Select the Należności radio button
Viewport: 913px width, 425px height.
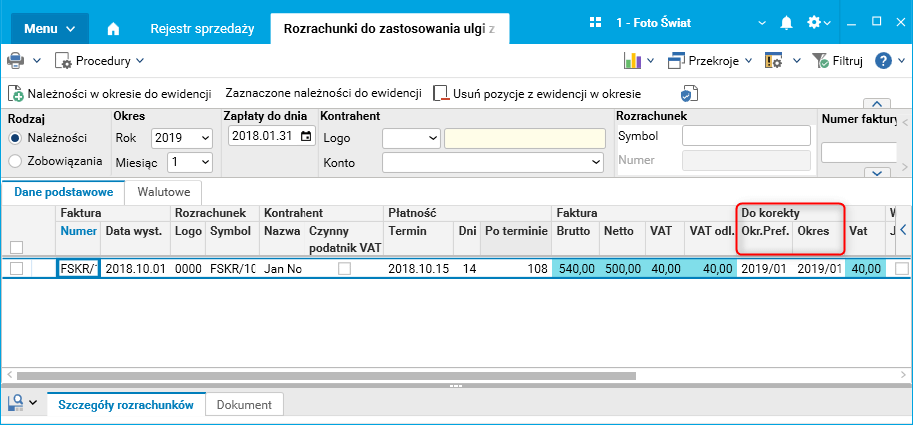click(16, 138)
